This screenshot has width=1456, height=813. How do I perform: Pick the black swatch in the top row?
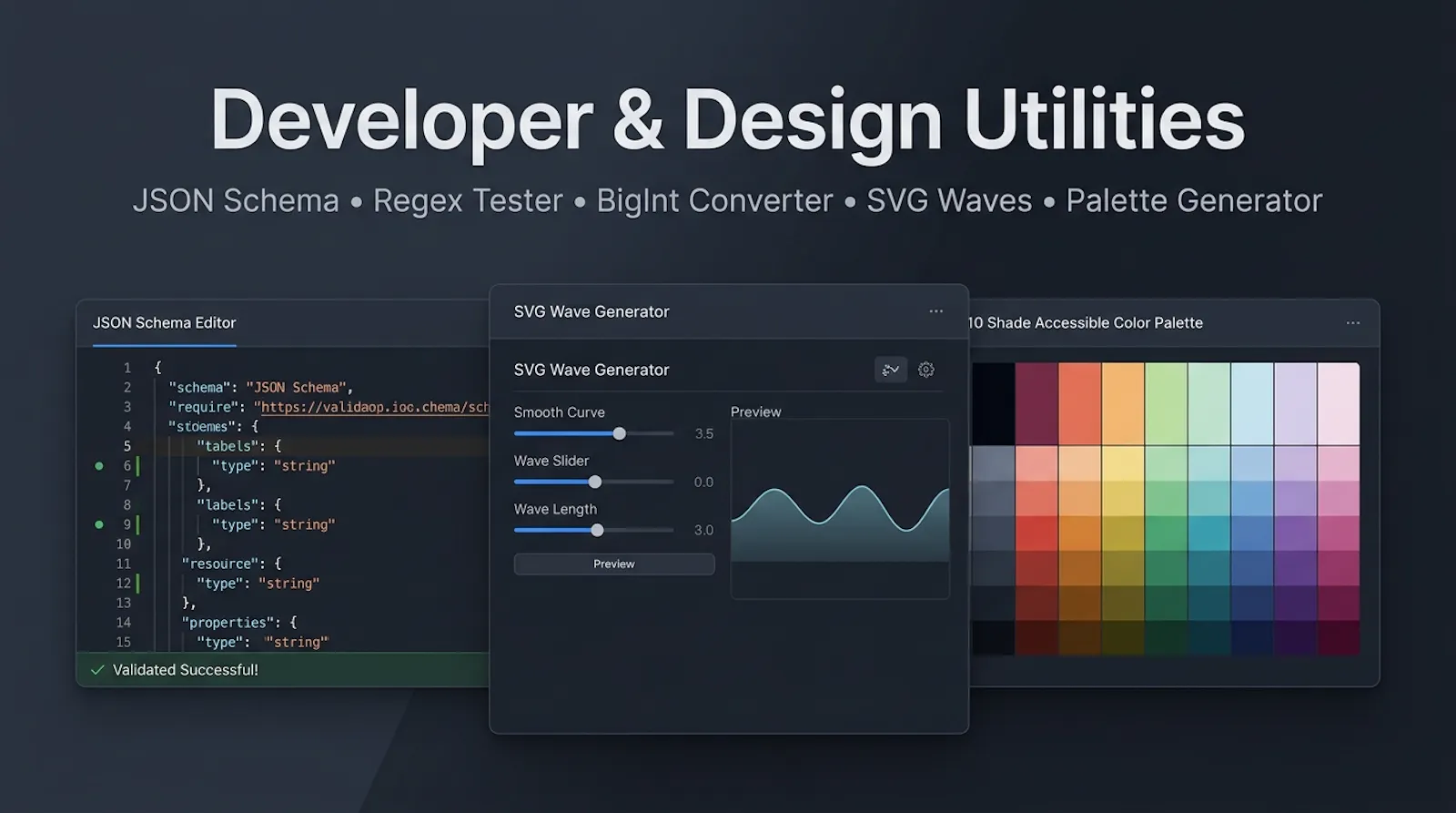pyautogui.click(x=994, y=404)
